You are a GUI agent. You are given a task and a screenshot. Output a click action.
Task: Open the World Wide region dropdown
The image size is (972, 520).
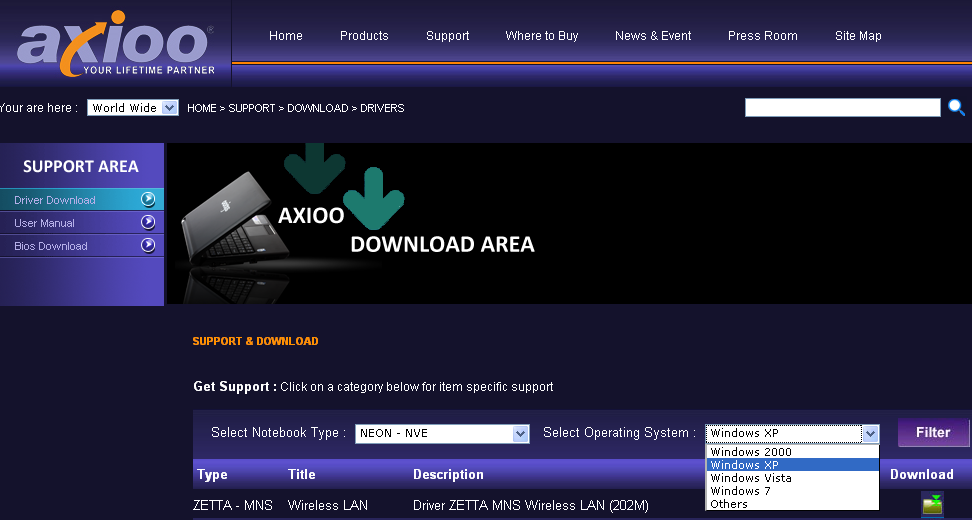pos(133,108)
